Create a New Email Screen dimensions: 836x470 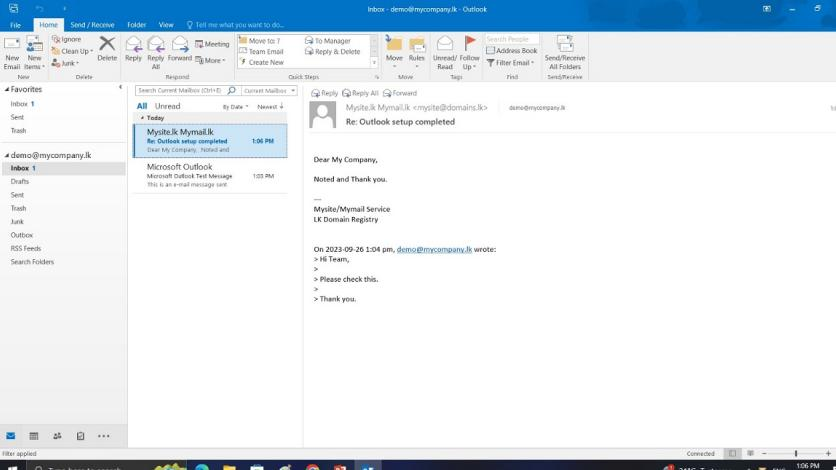click(x=12, y=53)
